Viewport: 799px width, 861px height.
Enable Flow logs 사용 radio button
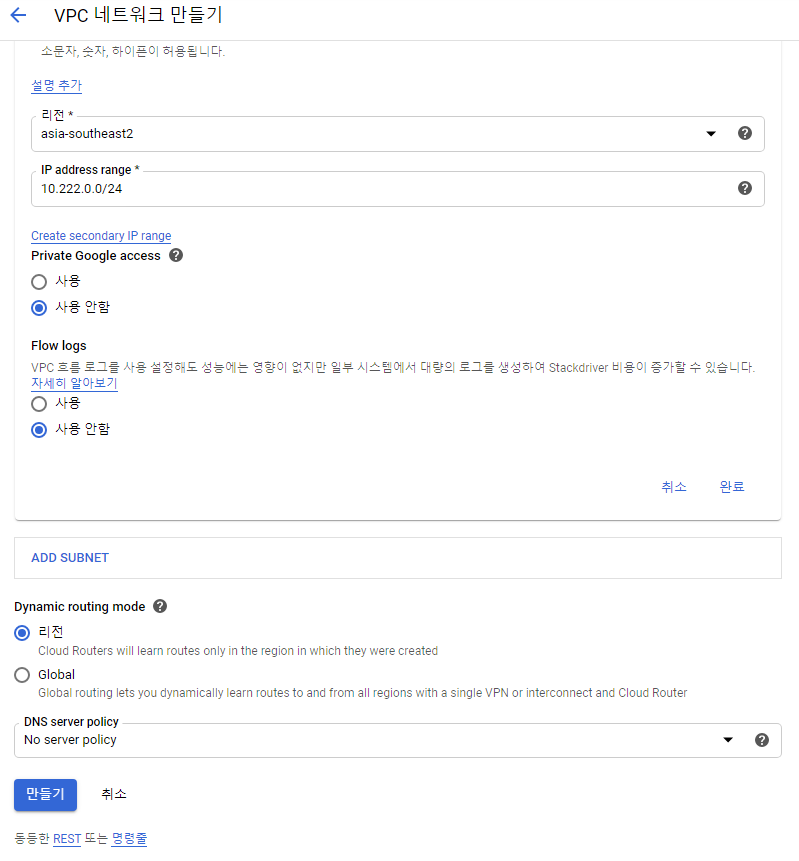[39, 404]
